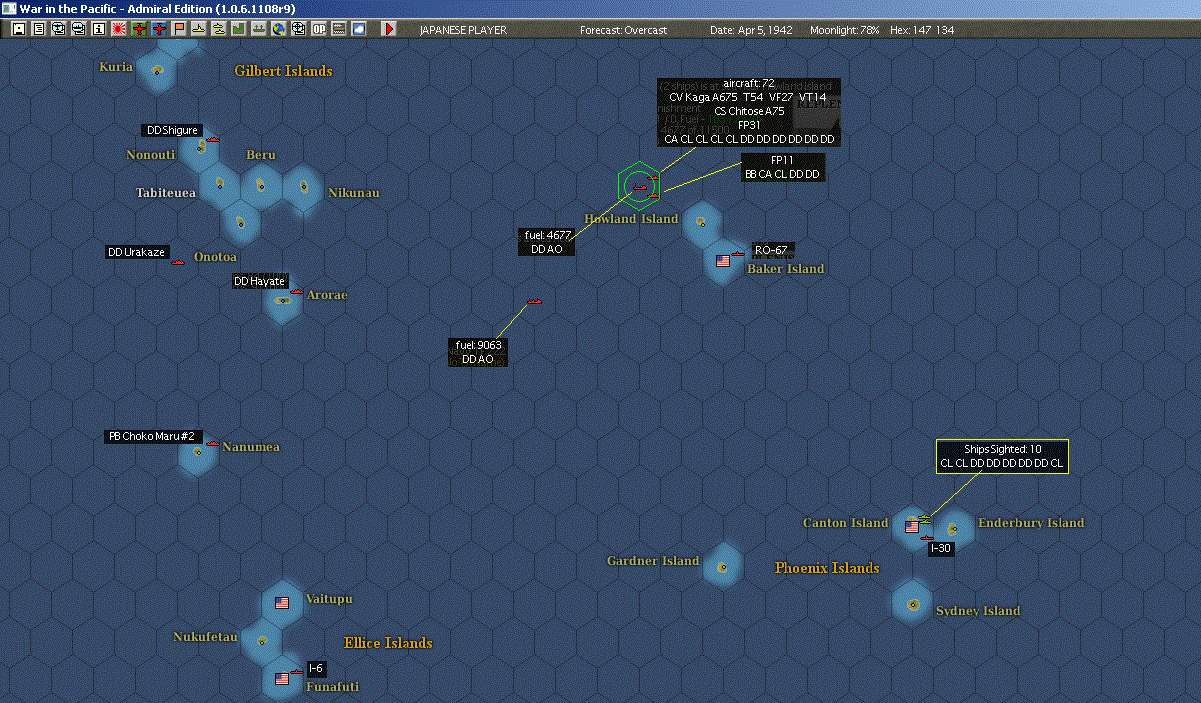Click DD Urakaze ship icon
This screenshot has height=703, width=1201.
(178, 262)
